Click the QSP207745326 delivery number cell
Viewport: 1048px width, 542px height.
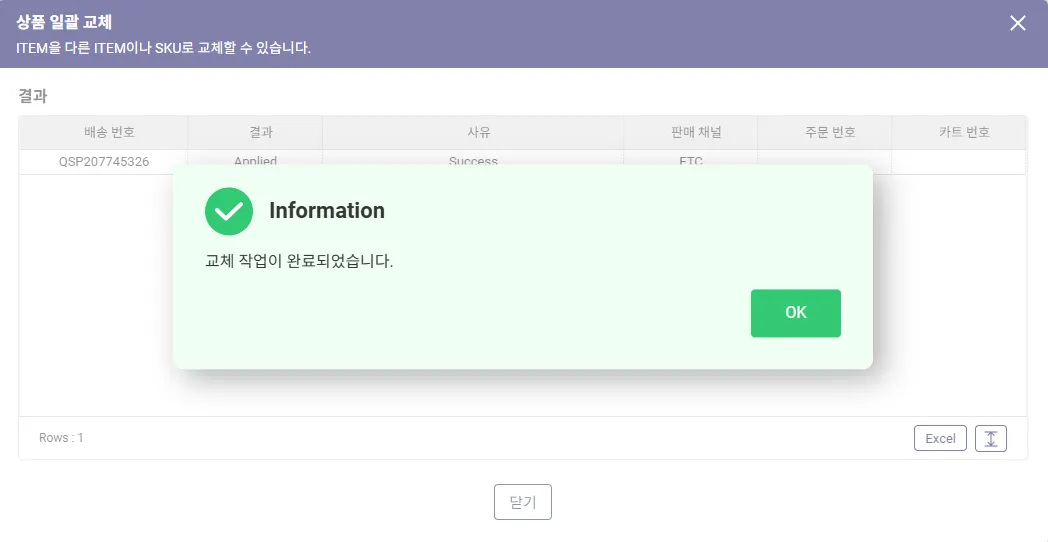(104, 162)
